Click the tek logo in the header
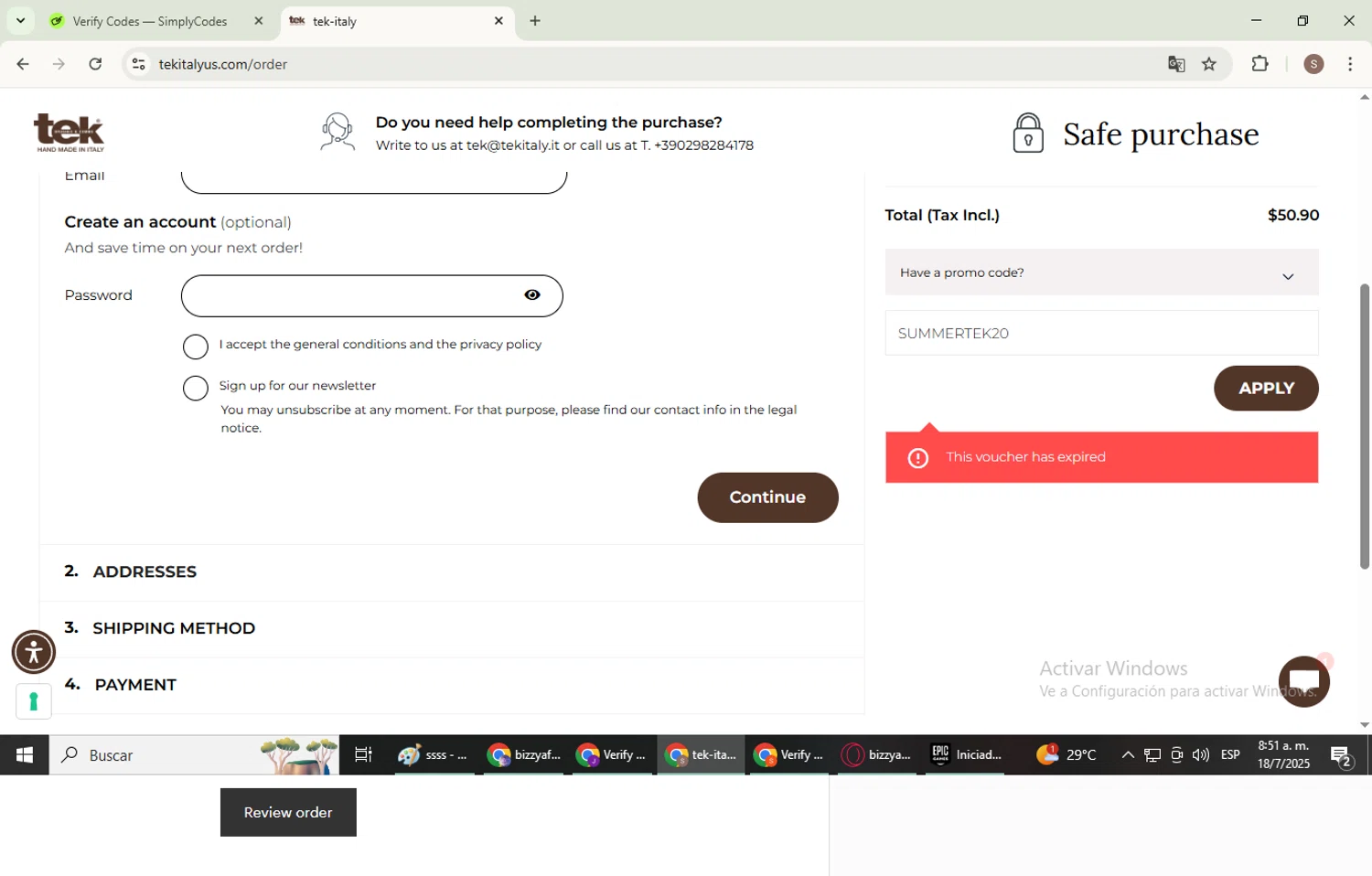Screen dimensions: 1372x876 pos(70,133)
